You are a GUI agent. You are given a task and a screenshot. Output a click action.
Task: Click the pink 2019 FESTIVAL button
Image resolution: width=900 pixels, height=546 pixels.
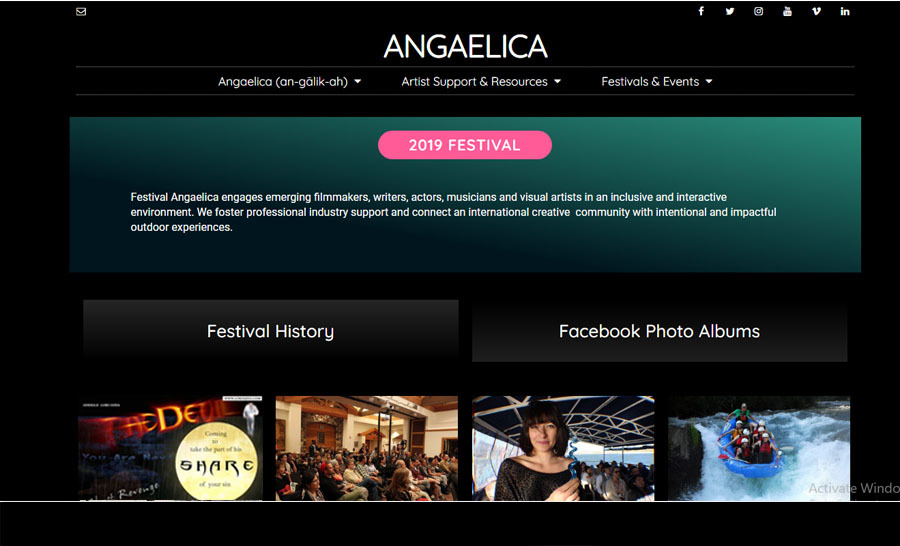coord(465,145)
